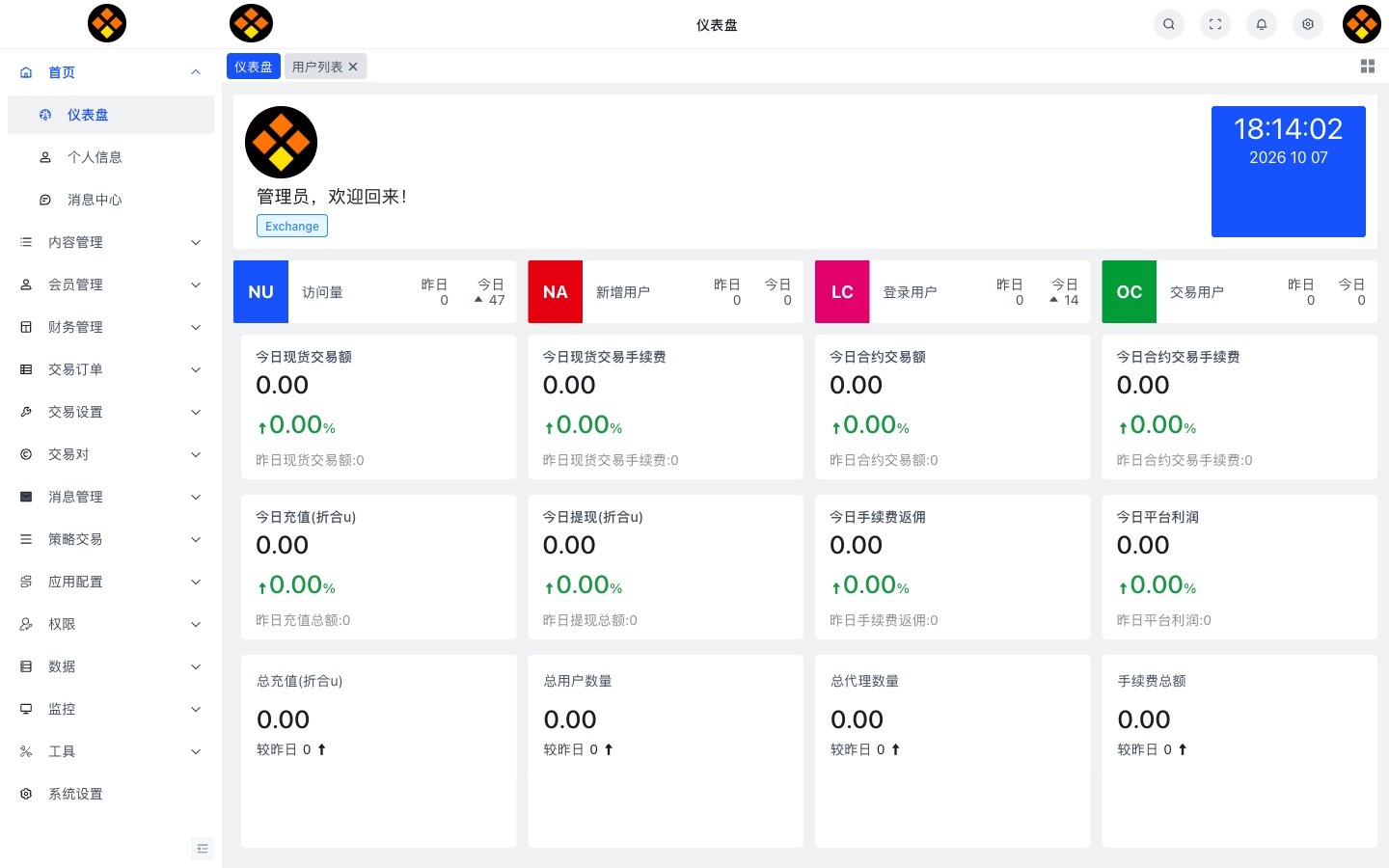Expand the 数据 menu
The image size is (1389, 868).
tap(111, 666)
